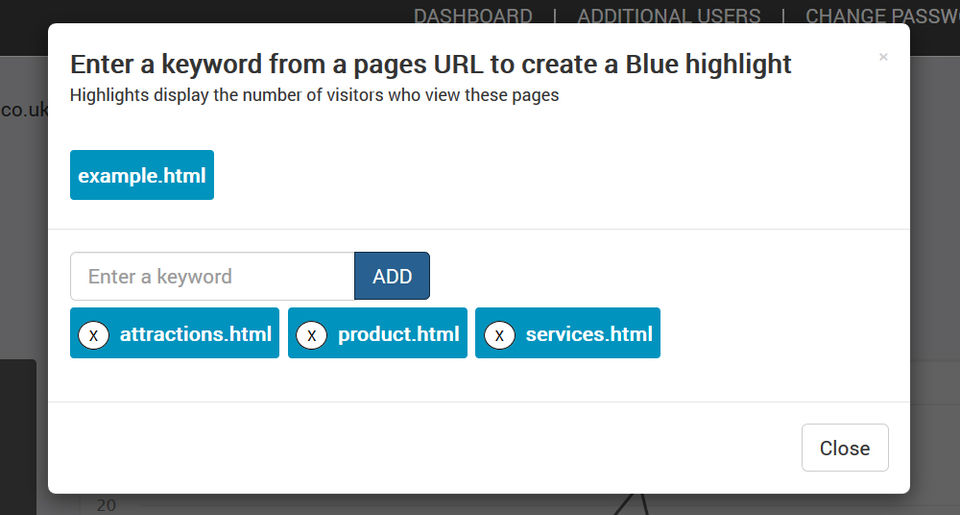Focus the Enter a keyword field
This screenshot has width=960, height=515.
click(x=212, y=276)
